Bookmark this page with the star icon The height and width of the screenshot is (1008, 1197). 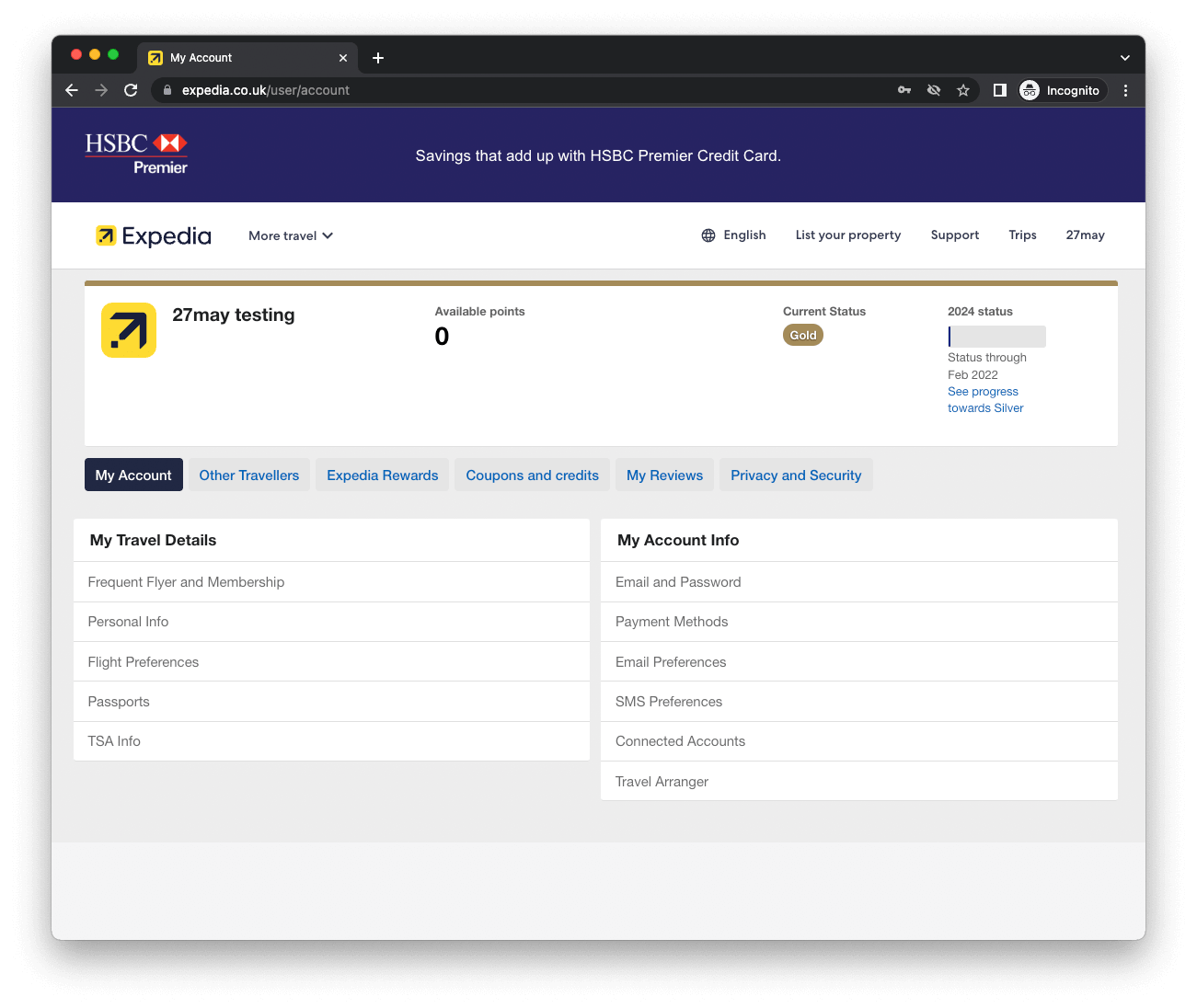click(x=963, y=90)
